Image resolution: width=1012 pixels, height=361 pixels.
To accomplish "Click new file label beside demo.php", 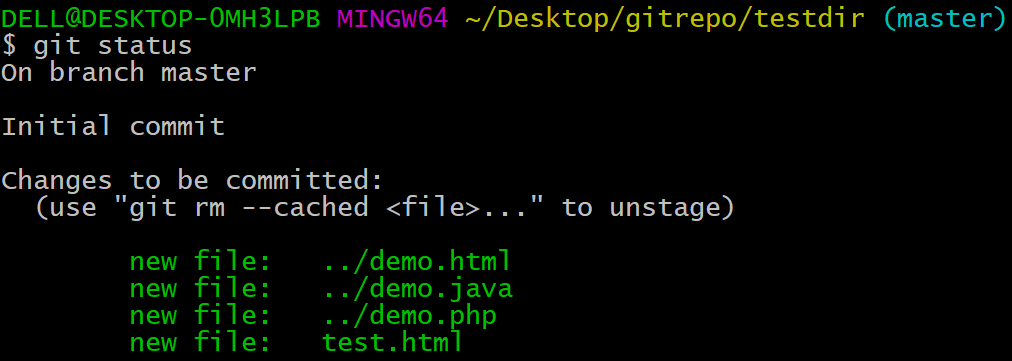I will 199,315.
